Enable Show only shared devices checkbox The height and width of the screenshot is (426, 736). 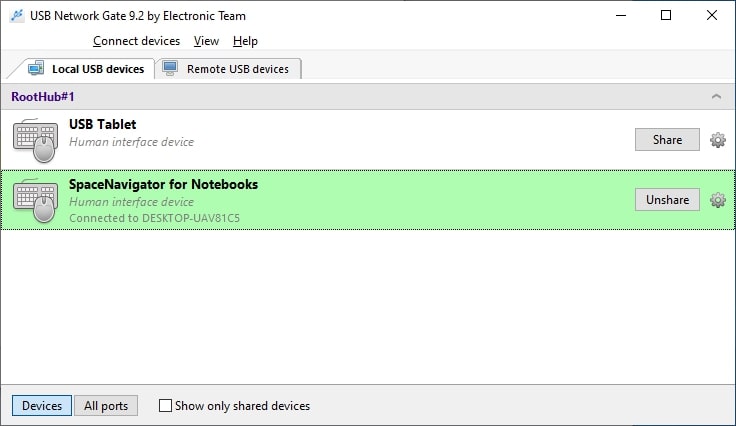[165, 406]
